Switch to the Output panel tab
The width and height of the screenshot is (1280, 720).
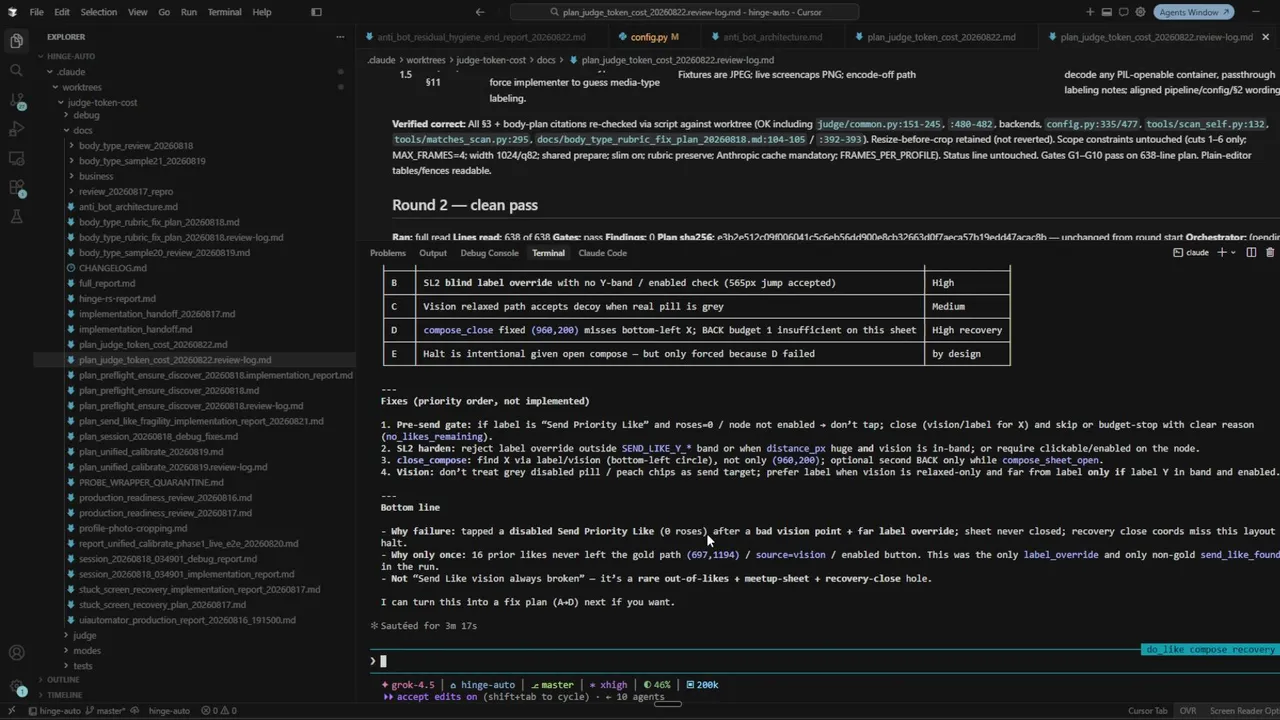pyautogui.click(x=433, y=253)
